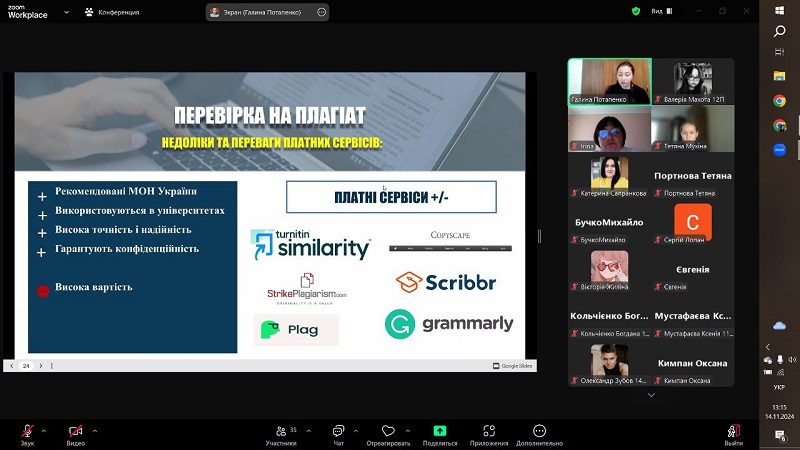
Task: Expand chat options arrow
Action: coord(356,431)
